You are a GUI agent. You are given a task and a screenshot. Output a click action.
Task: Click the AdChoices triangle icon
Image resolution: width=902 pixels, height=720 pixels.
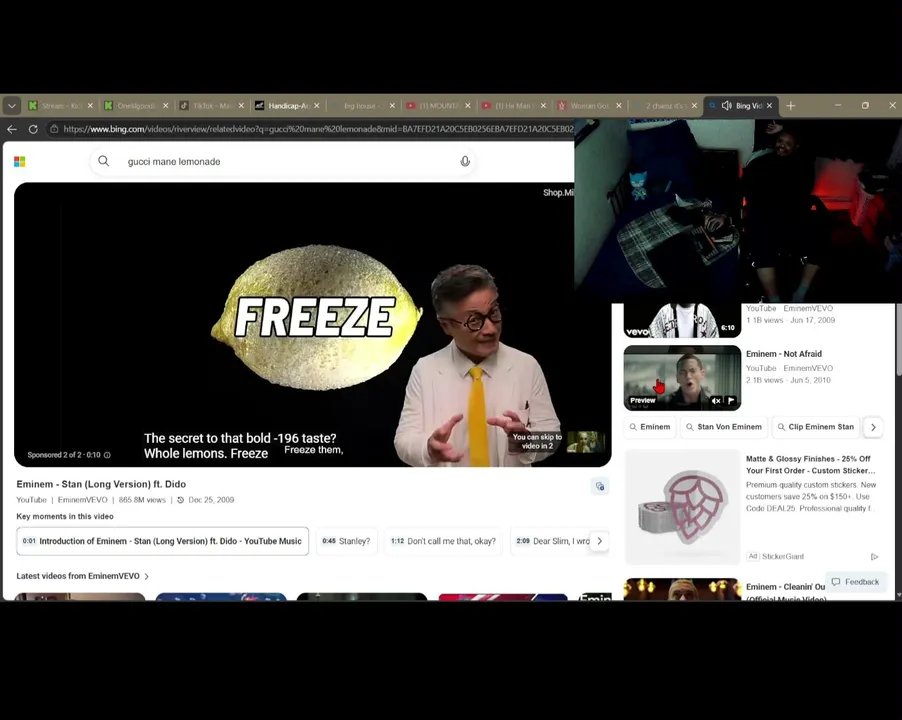[874, 557]
